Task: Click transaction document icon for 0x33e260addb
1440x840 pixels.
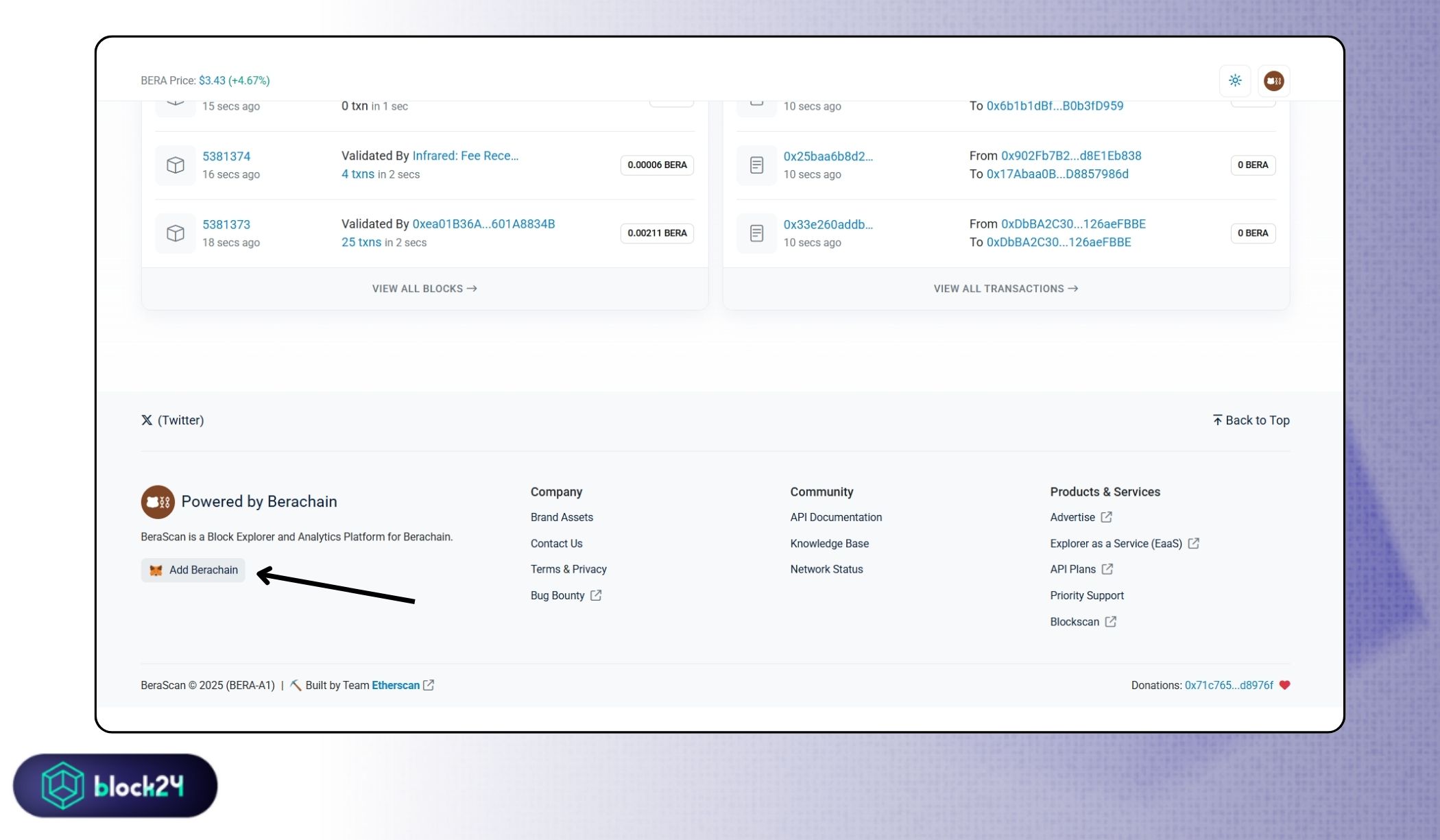Action: 756,233
